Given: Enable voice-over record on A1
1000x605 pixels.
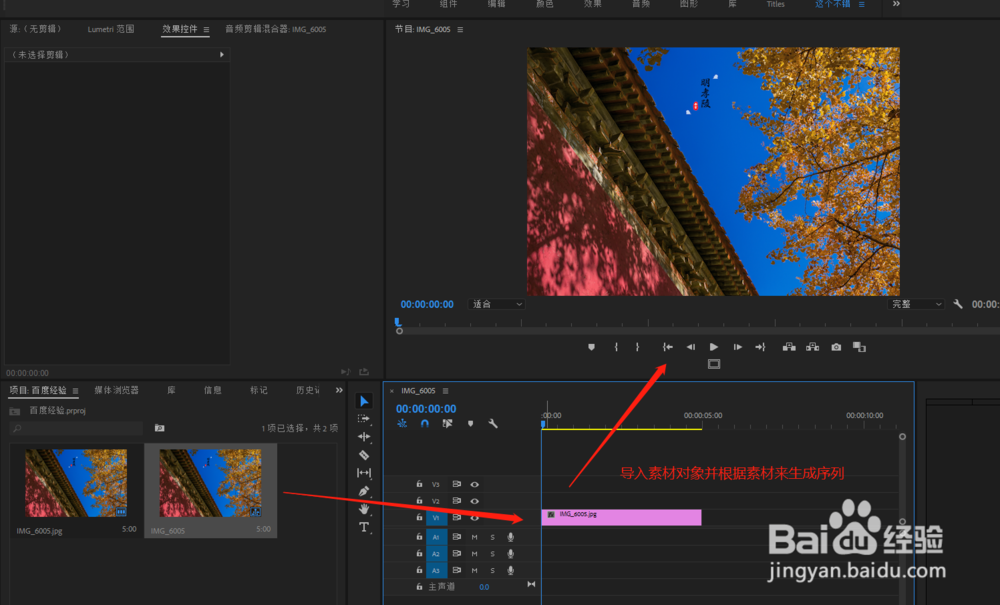Looking at the screenshot, I should 511,537.
